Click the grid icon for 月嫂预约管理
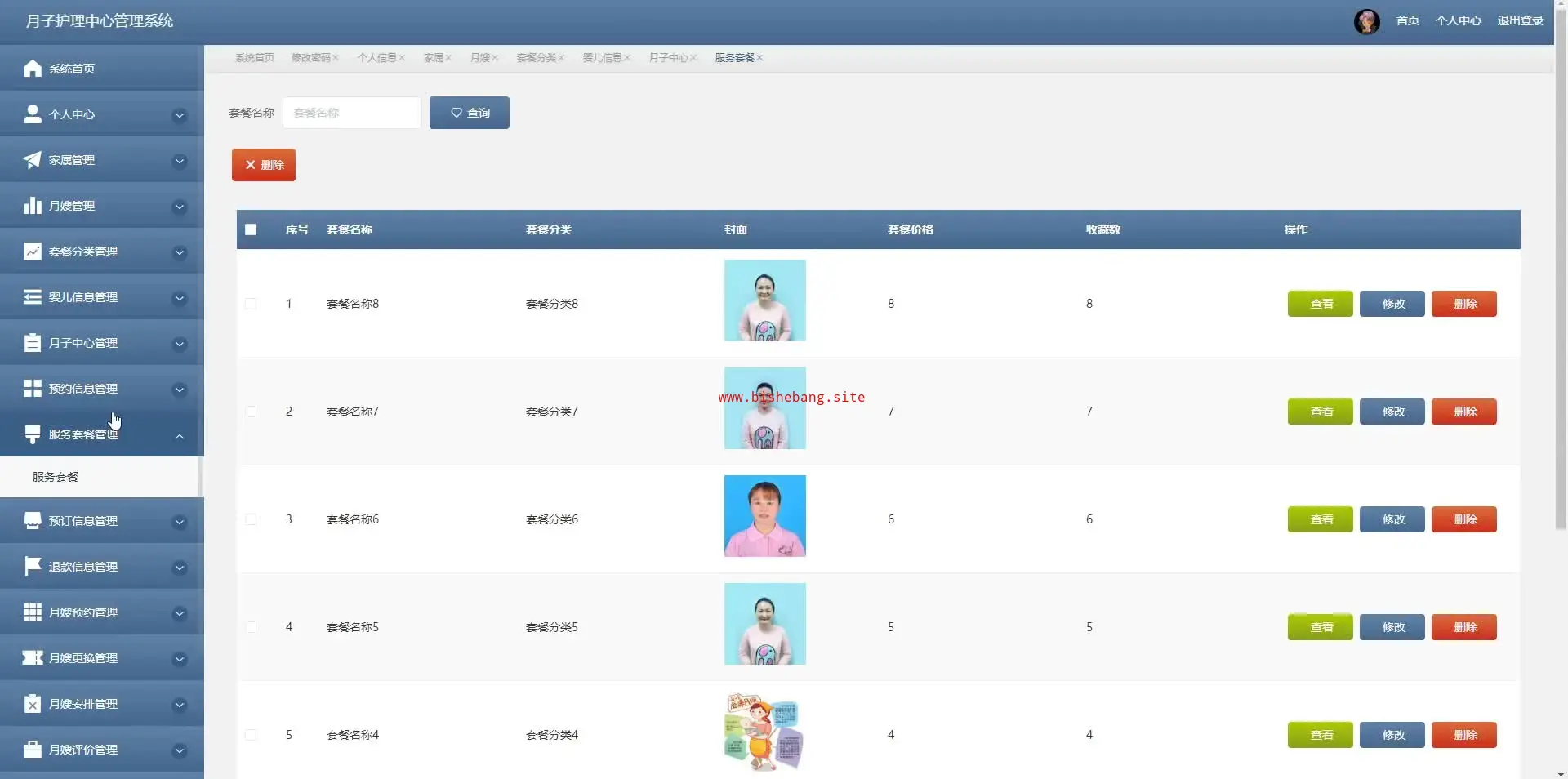This screenshot has height=779, width=1568. tap(33, 612)
